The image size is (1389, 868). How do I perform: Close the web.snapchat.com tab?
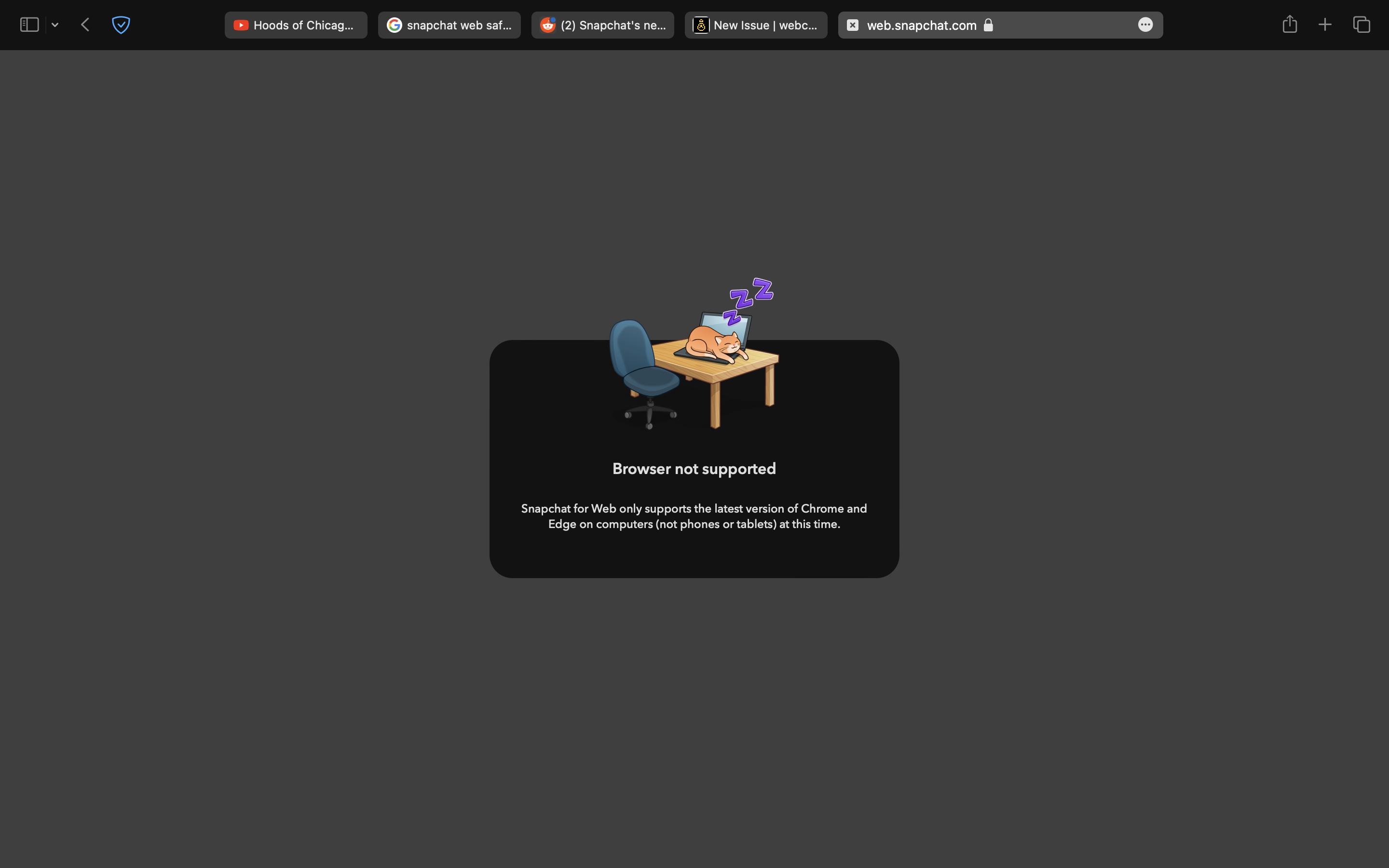click(853, 25)
